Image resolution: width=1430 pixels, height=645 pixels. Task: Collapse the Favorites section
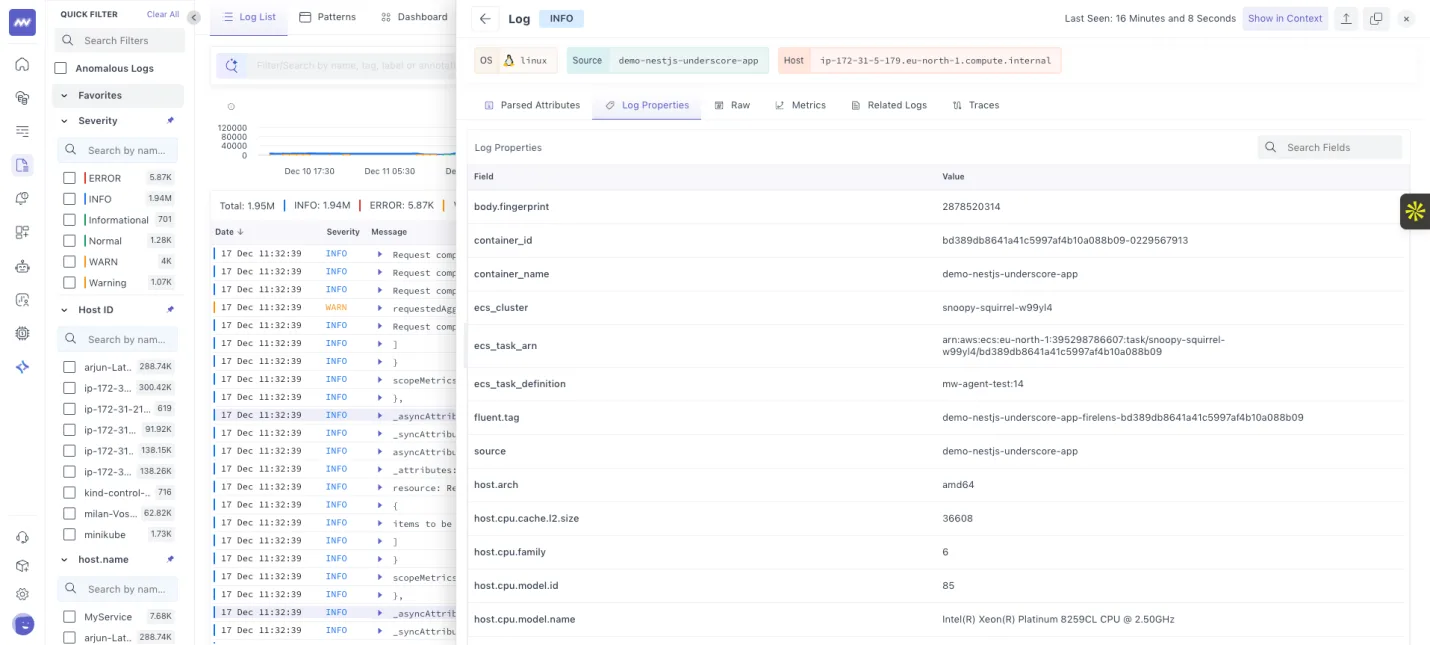tap(65, 96)
